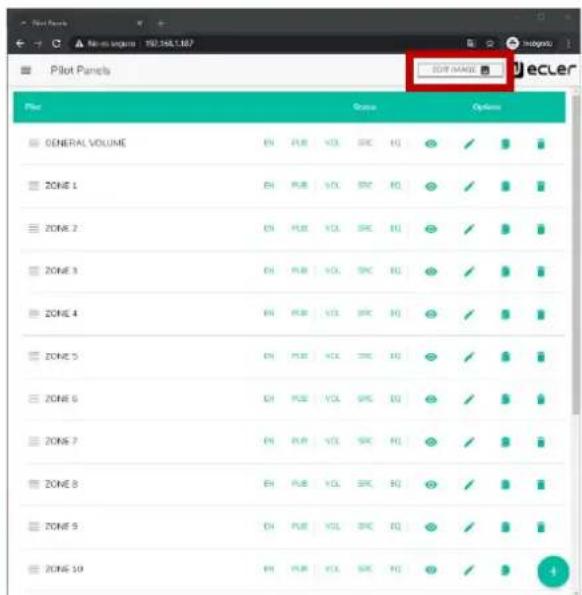This screenshot has height=595, width=582.
Task: Grab the drag handle of GENERAL VOLUME
Action: pos(34,143)
